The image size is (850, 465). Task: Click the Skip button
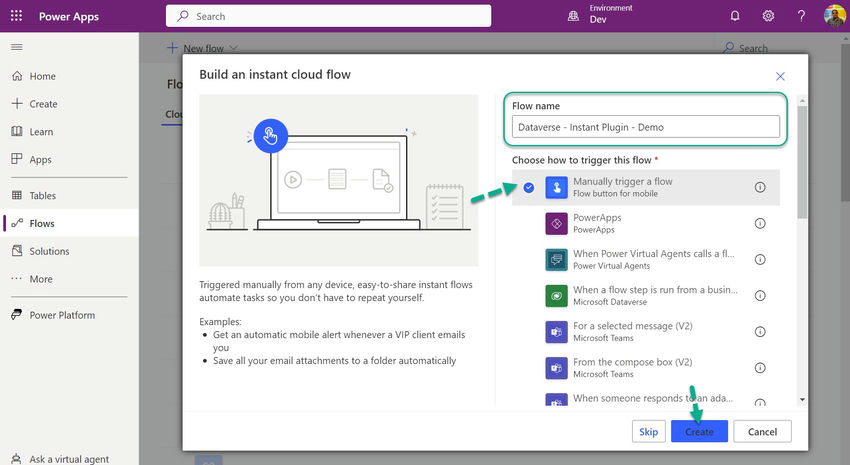(648, 431)
